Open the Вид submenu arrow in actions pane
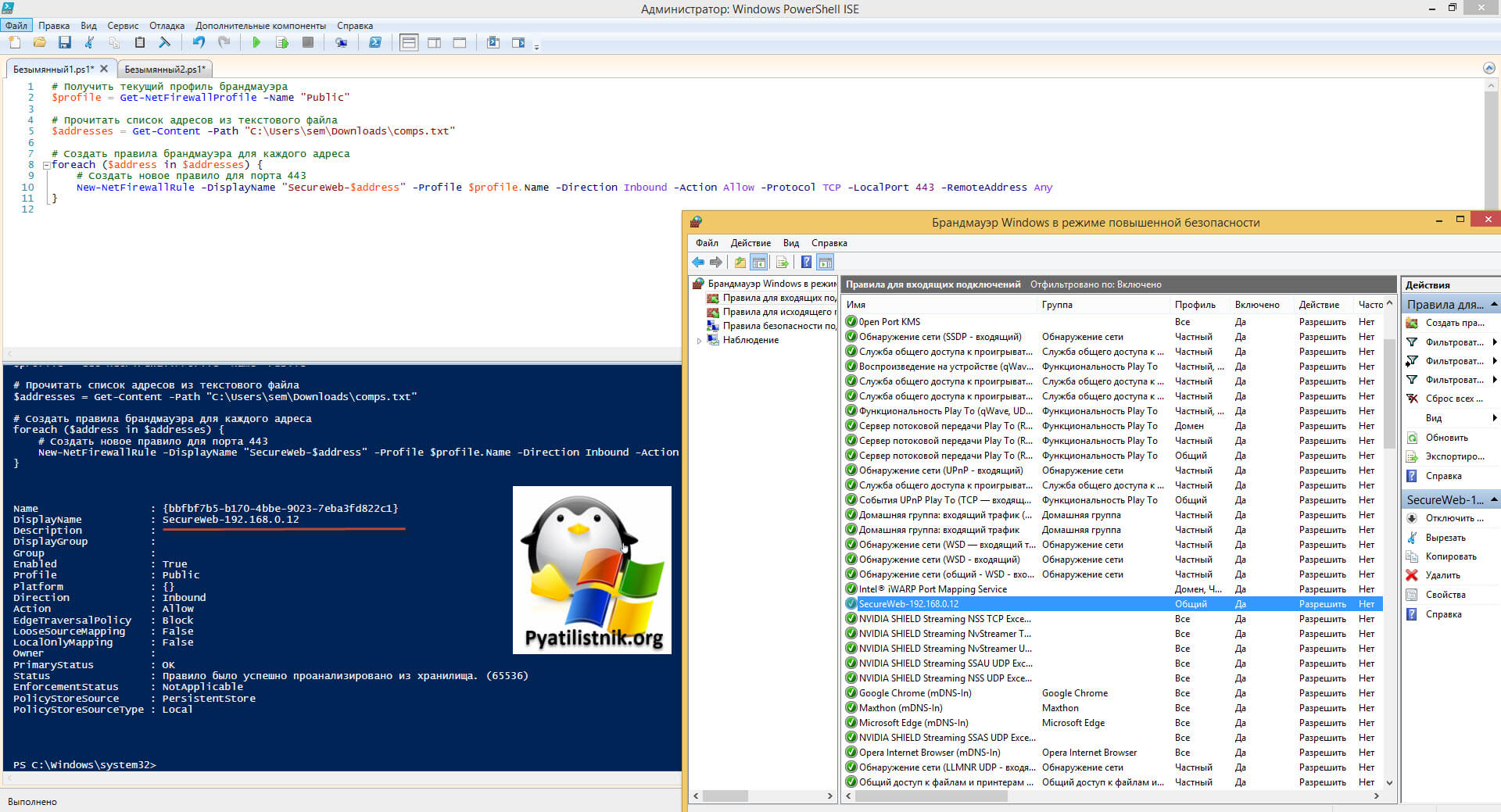The image size is (1501, 812). 1494,418
